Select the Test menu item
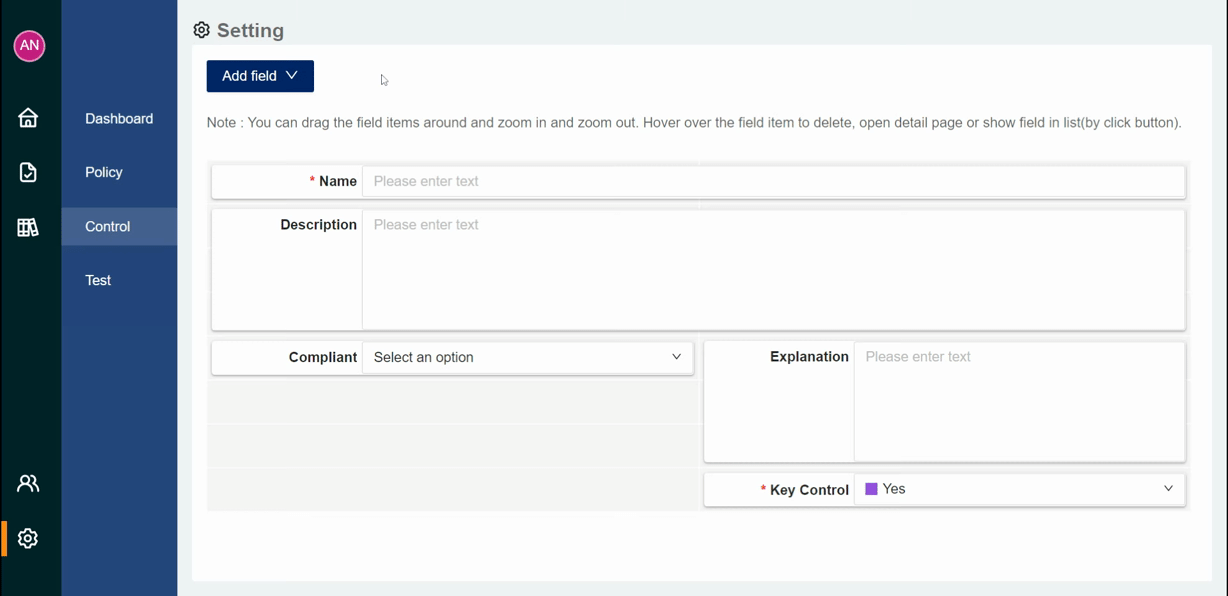 coord(98,280)
